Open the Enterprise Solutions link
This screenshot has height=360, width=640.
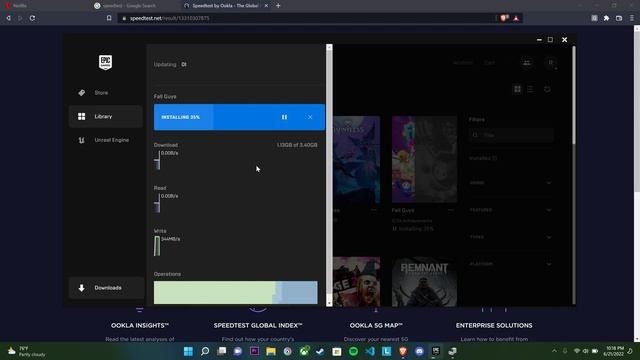[494, 325]
